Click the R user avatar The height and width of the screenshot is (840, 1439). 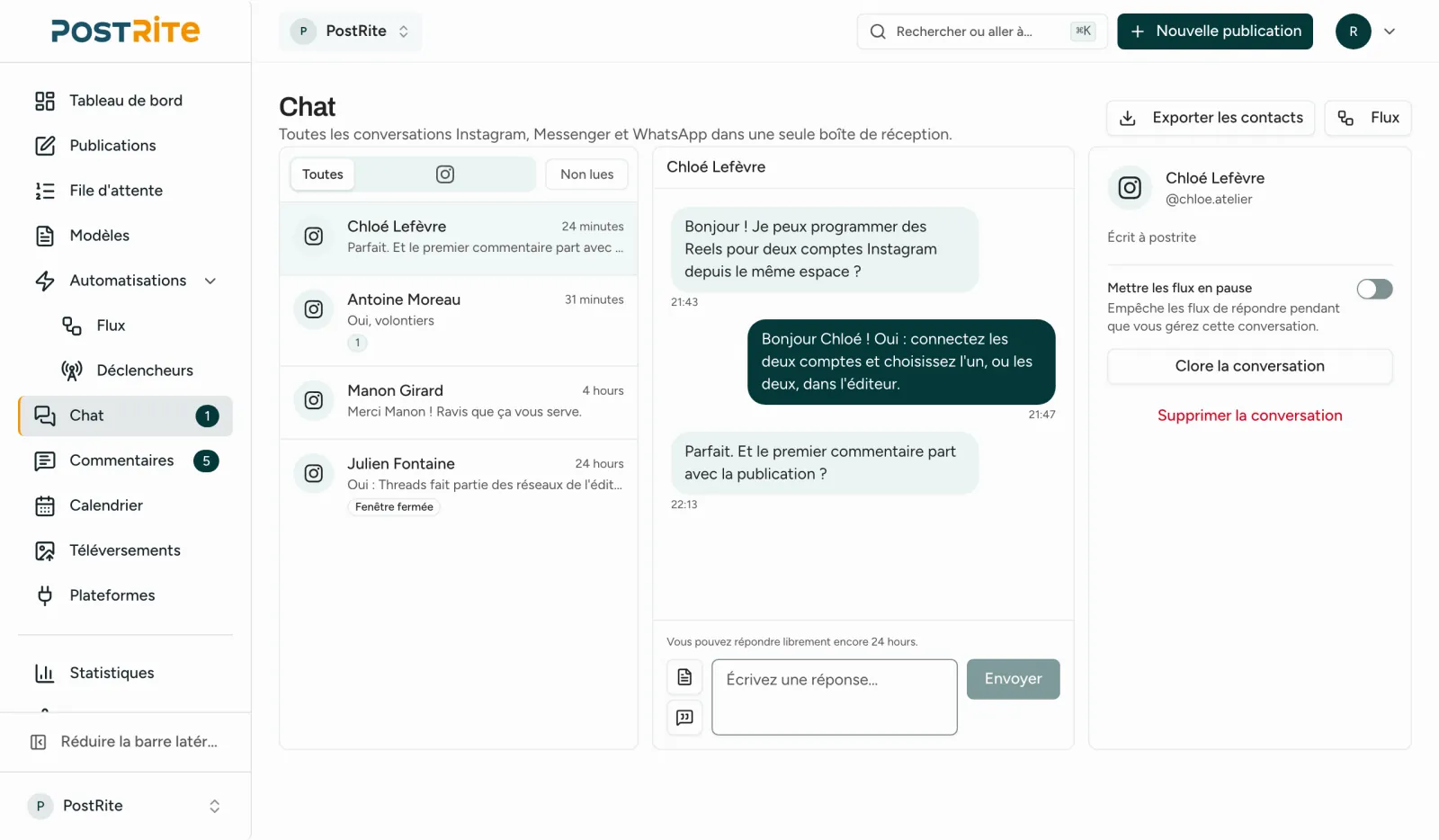pyautogui.click(x=1354, y=31)
